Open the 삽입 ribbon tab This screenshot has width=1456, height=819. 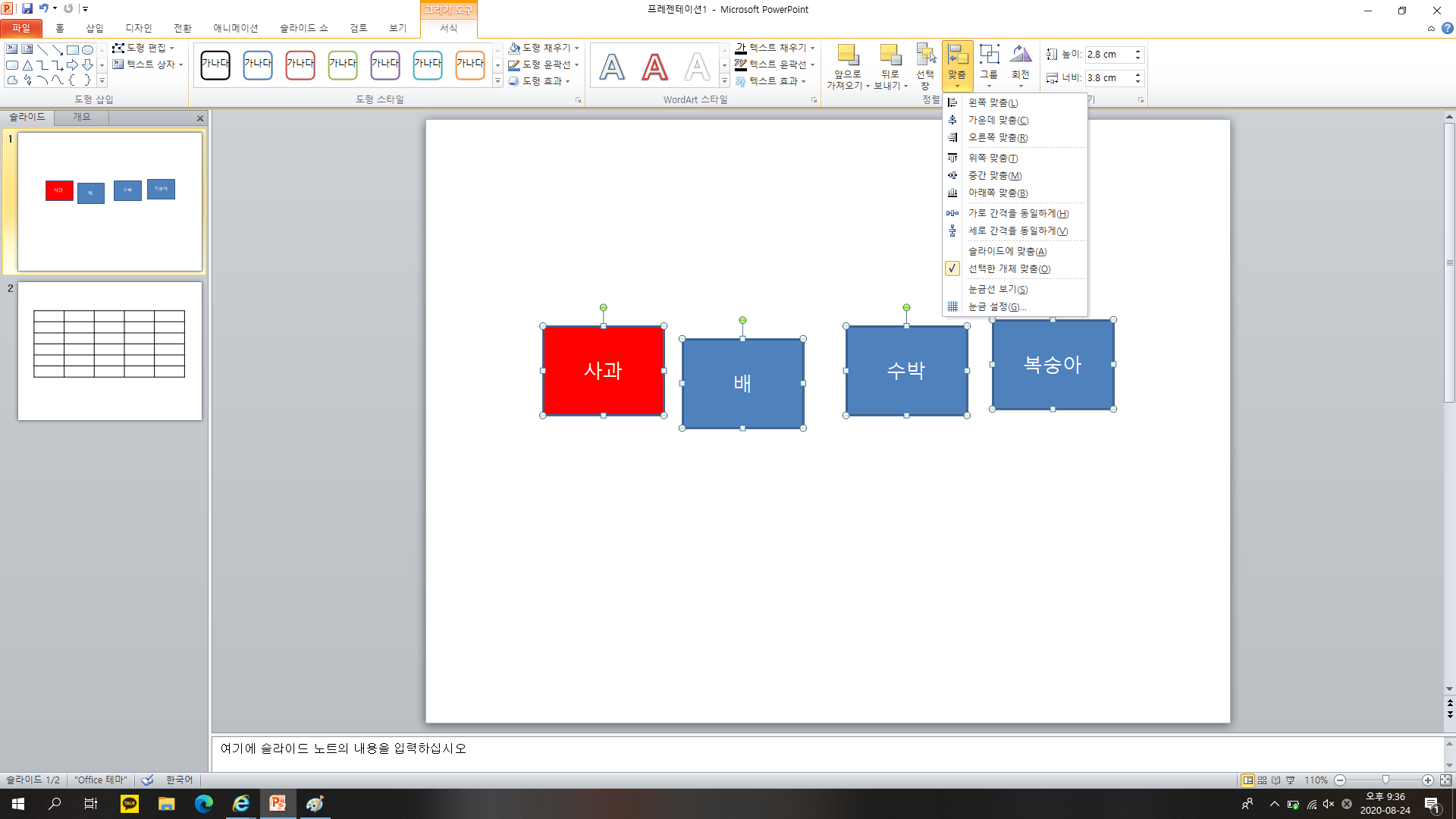click(x=95, y=28)
